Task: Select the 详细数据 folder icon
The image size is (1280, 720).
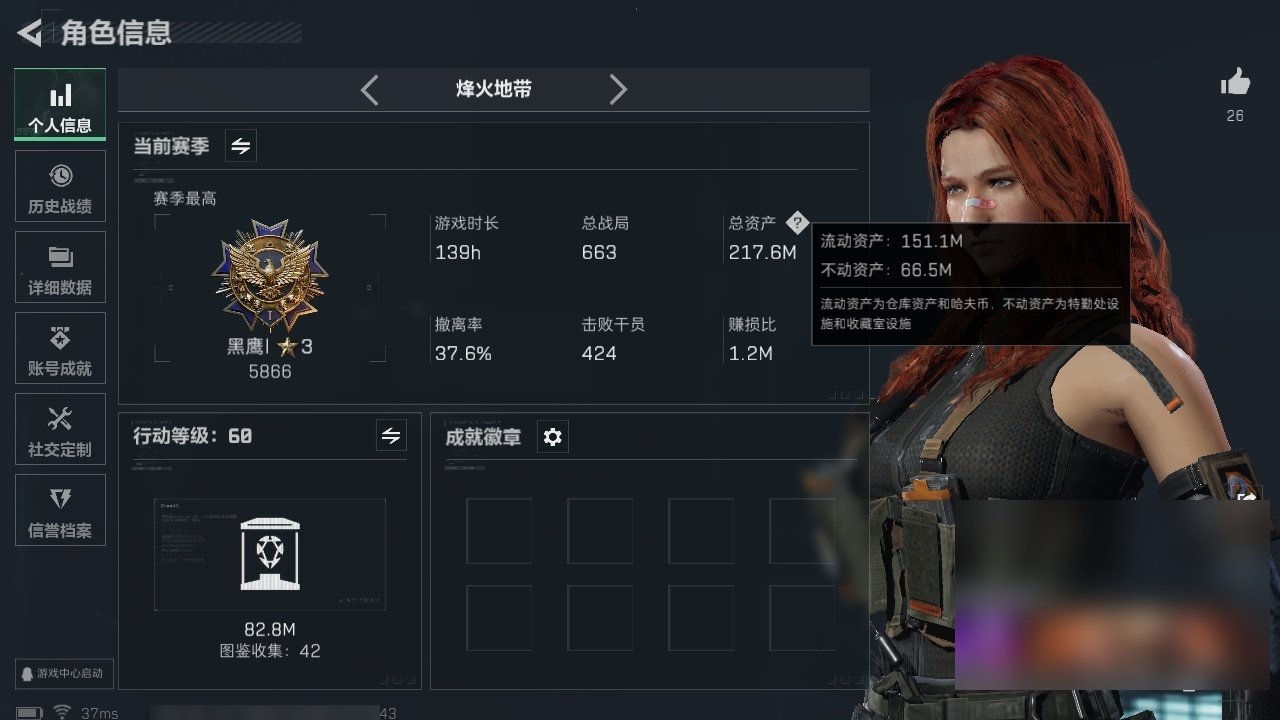Action: point(60,257)
